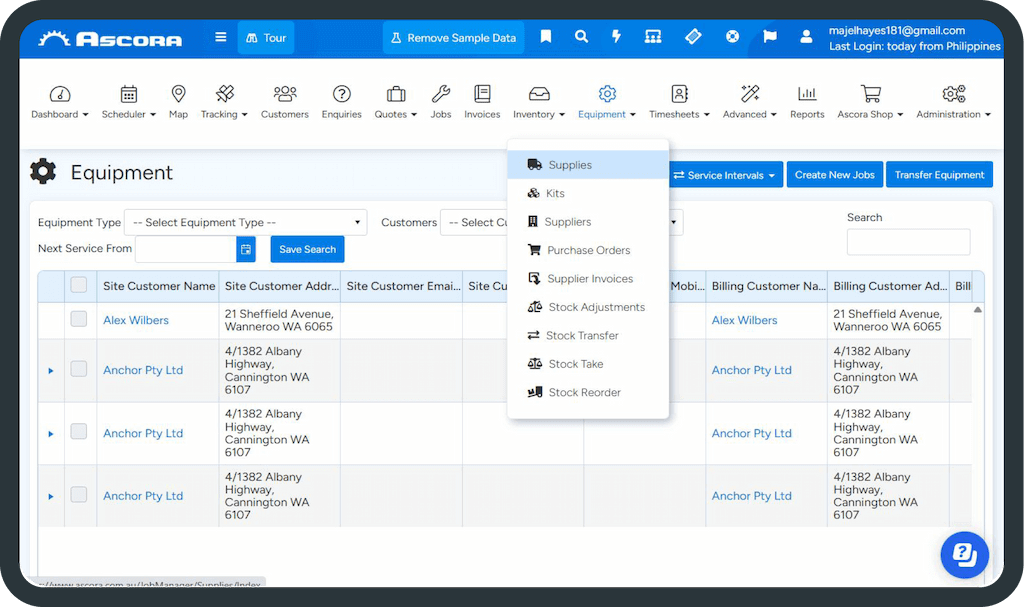Click the Site Customer Name column header
Screen dimensions: 1024x607
point(159,286)
